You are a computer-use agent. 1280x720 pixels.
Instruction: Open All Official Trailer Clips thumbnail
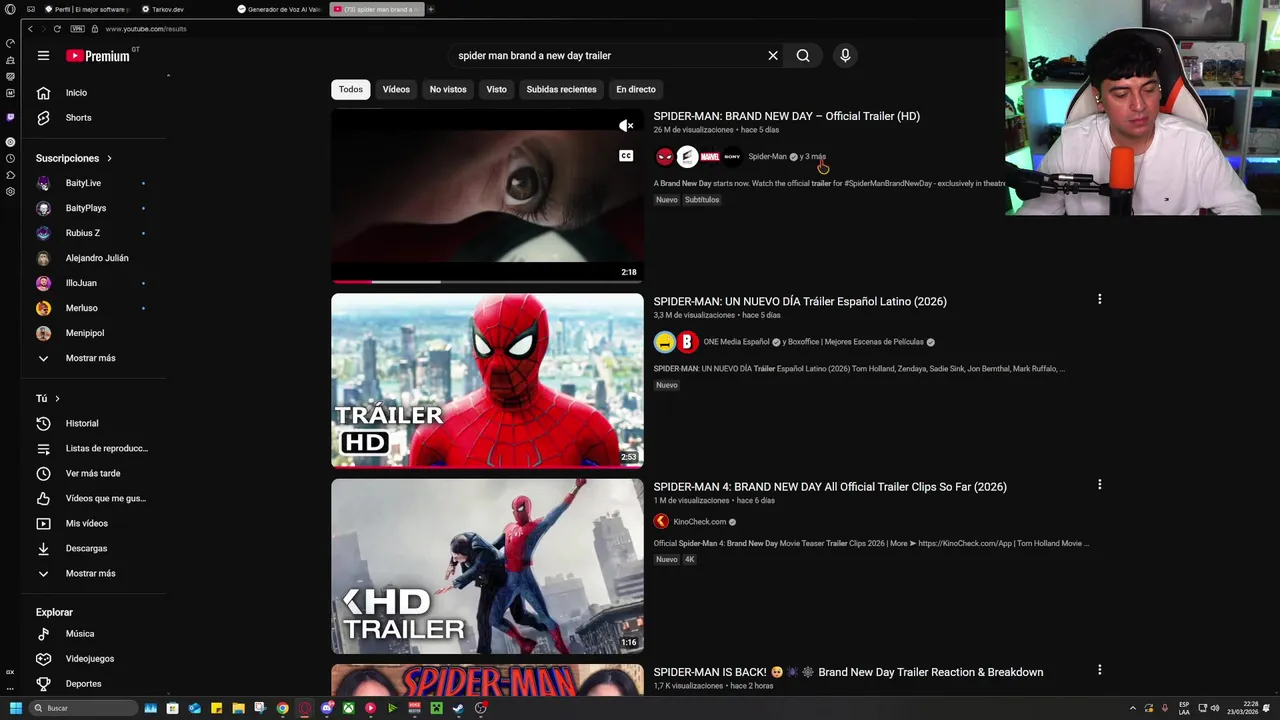click(x=487, y=566)
